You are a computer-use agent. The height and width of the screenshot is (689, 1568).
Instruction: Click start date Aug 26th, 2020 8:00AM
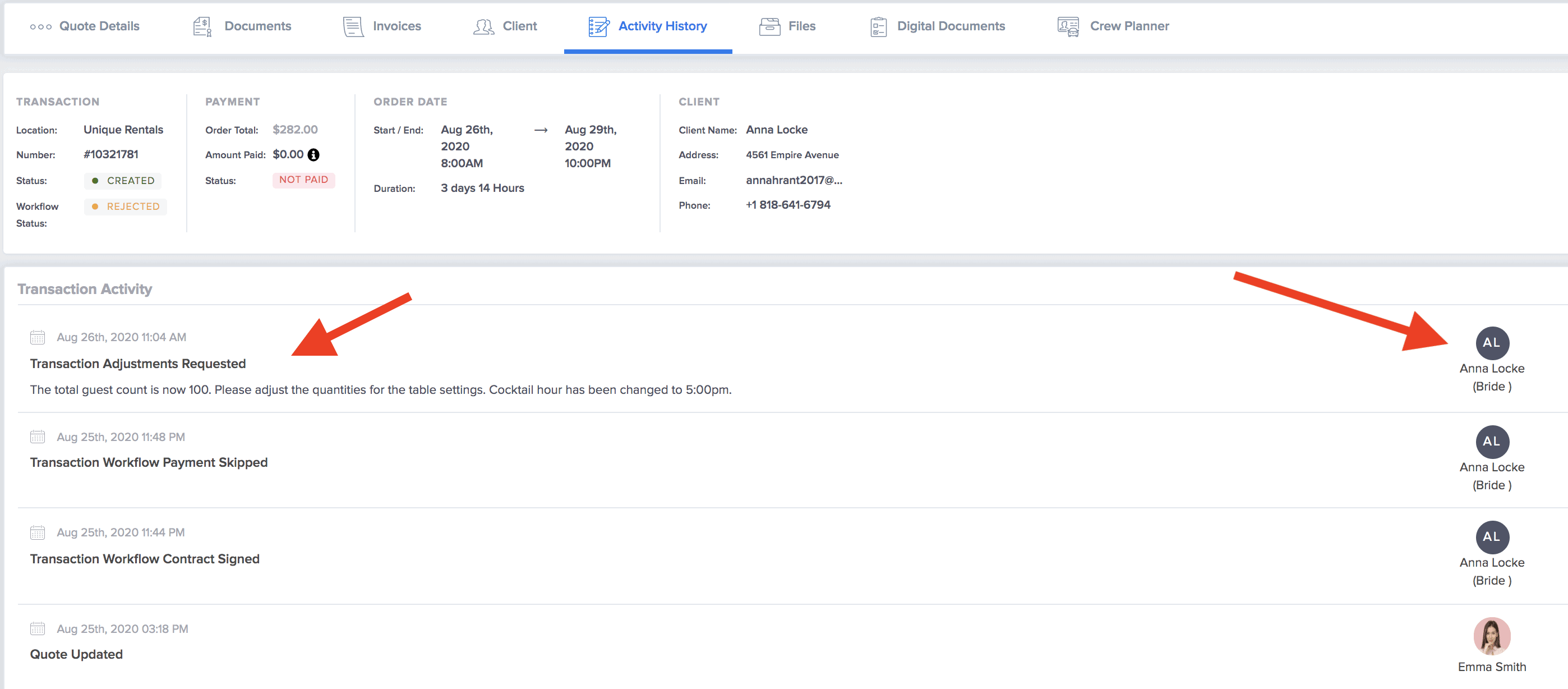467,146
